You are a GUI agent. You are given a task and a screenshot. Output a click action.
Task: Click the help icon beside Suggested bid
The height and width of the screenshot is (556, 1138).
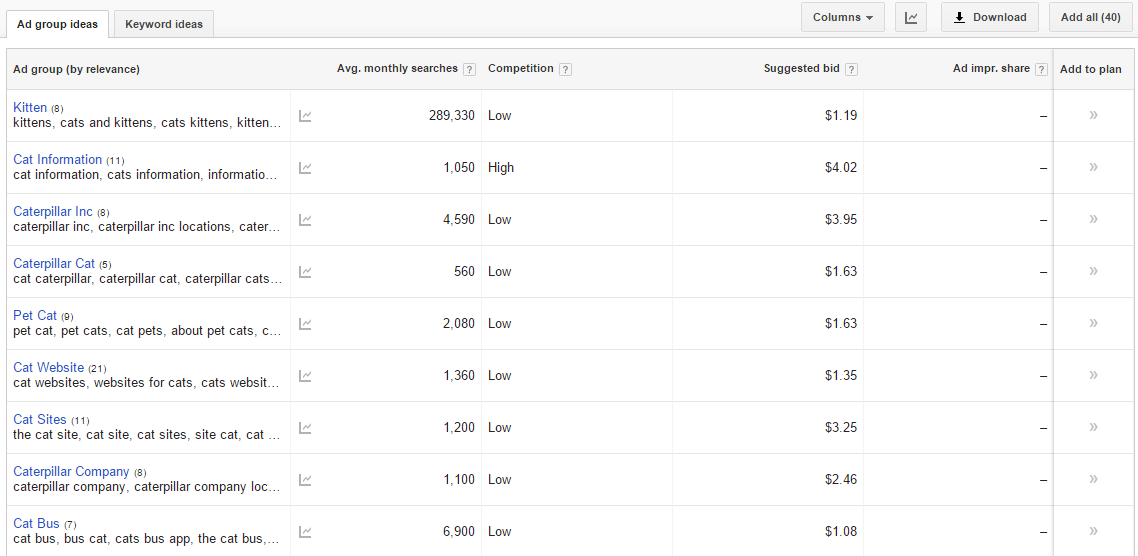tap(851, 69)
